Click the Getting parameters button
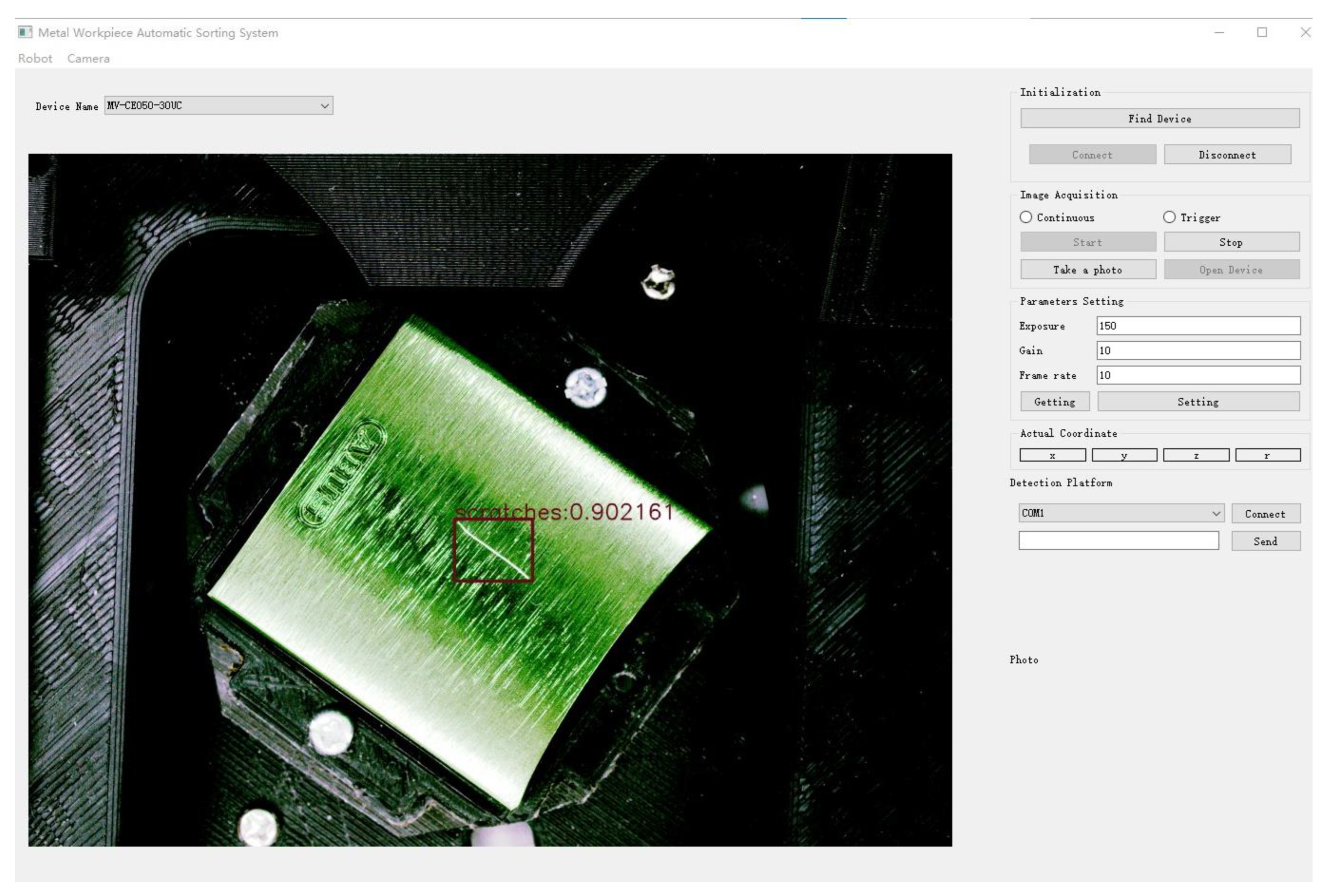 (x=1054, y=401)
